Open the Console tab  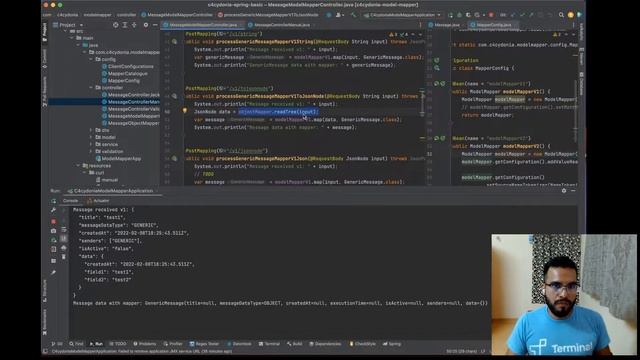pyautogui.click(x=70, y=201)
